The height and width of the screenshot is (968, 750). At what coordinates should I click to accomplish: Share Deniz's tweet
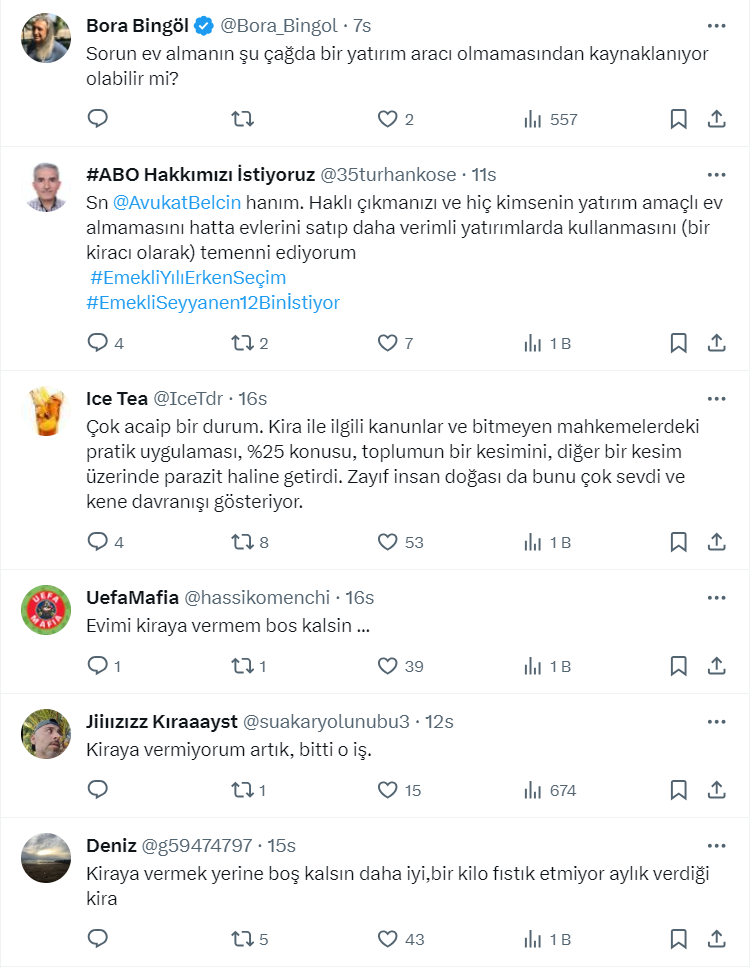716,939
